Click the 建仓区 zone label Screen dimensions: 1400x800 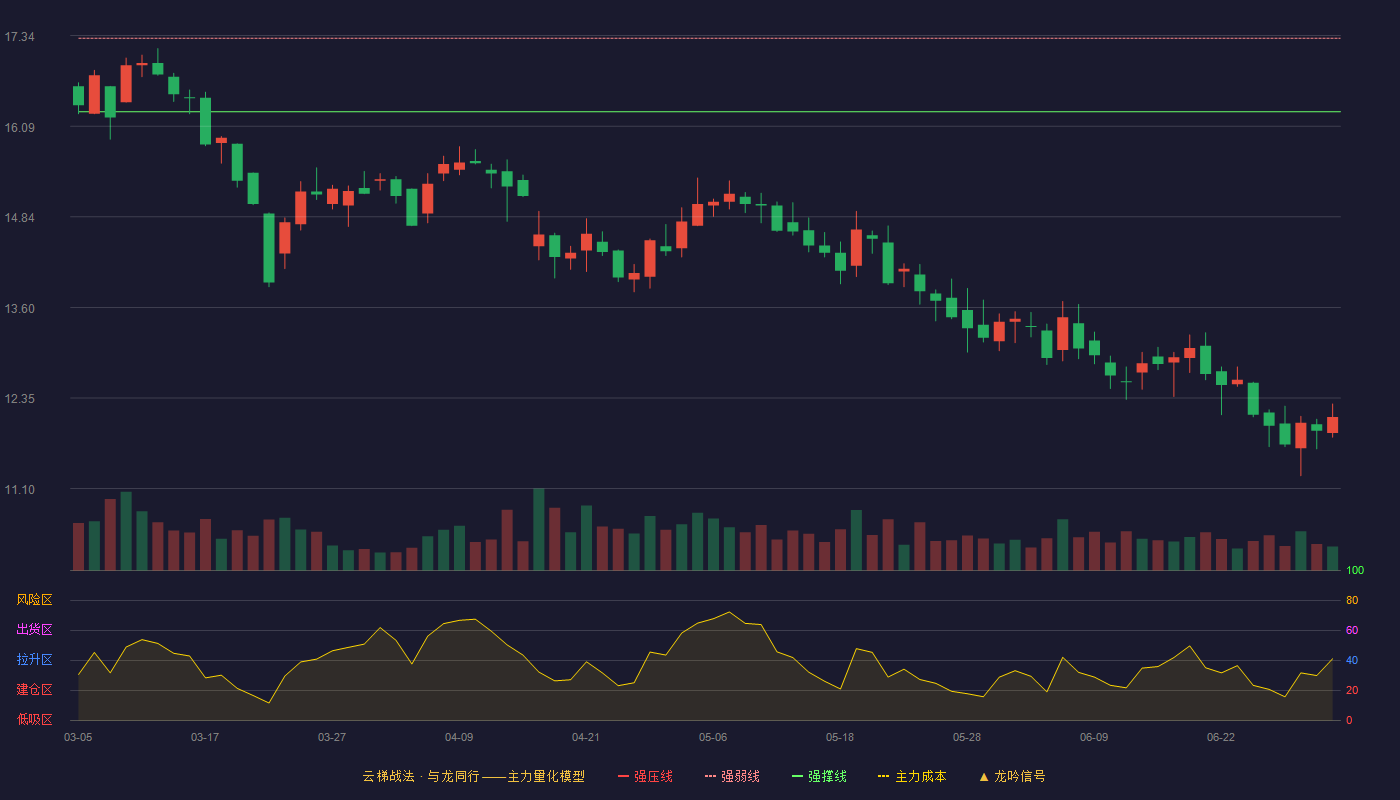coord(34,690)
